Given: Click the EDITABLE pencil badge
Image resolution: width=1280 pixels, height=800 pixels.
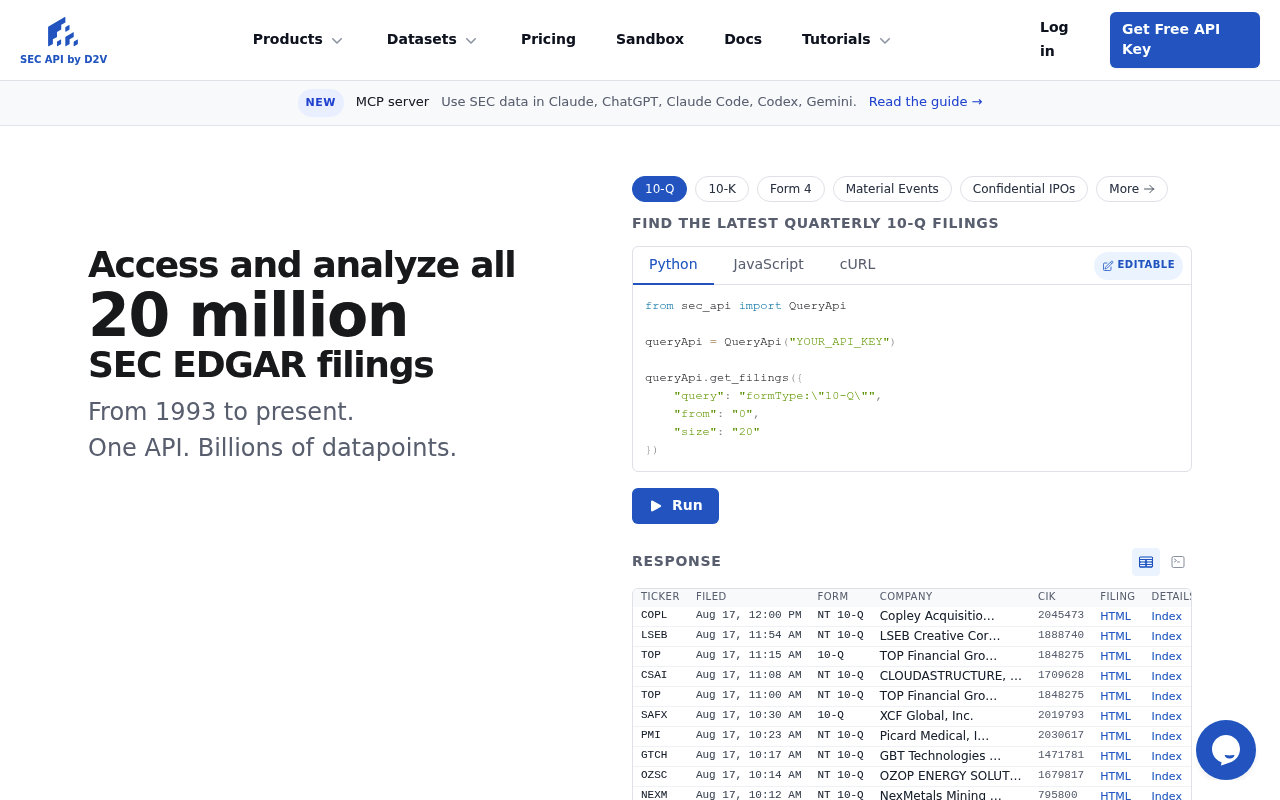Looking at the screenshot, I should click(x=1138, y=265).
